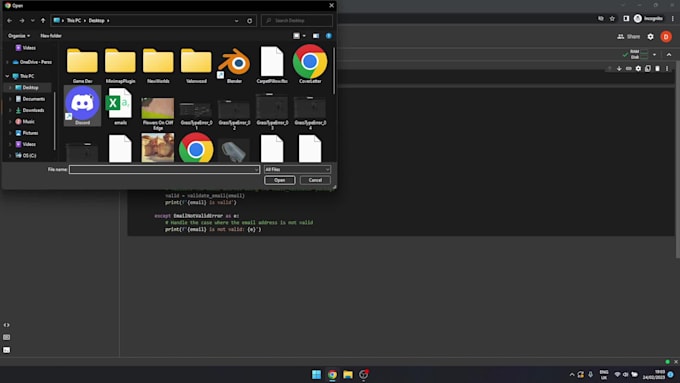
Task: Move the Colab cell down
Action: (x=619, y=69)
